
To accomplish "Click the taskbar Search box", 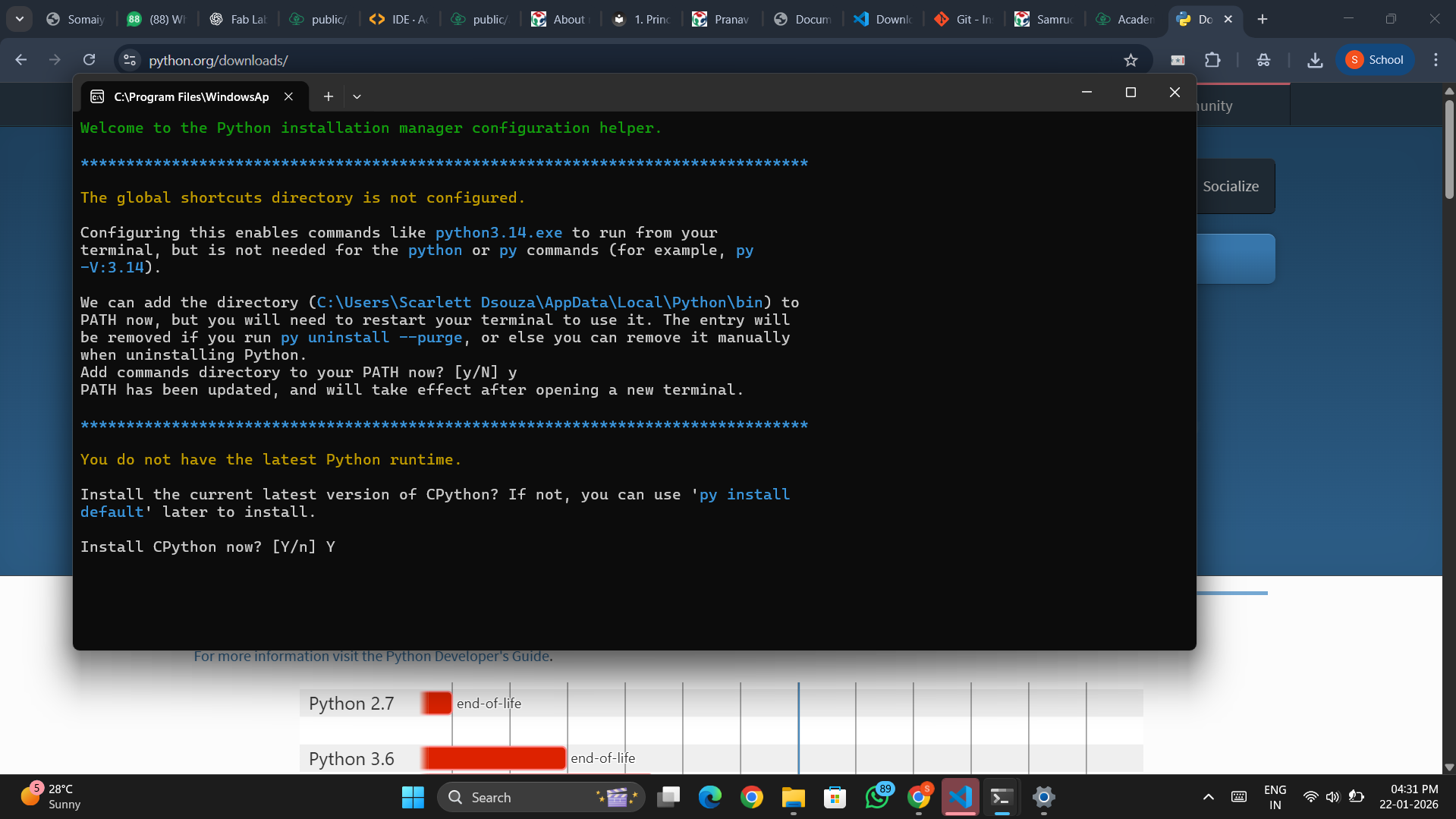I will tap(540, 797).
